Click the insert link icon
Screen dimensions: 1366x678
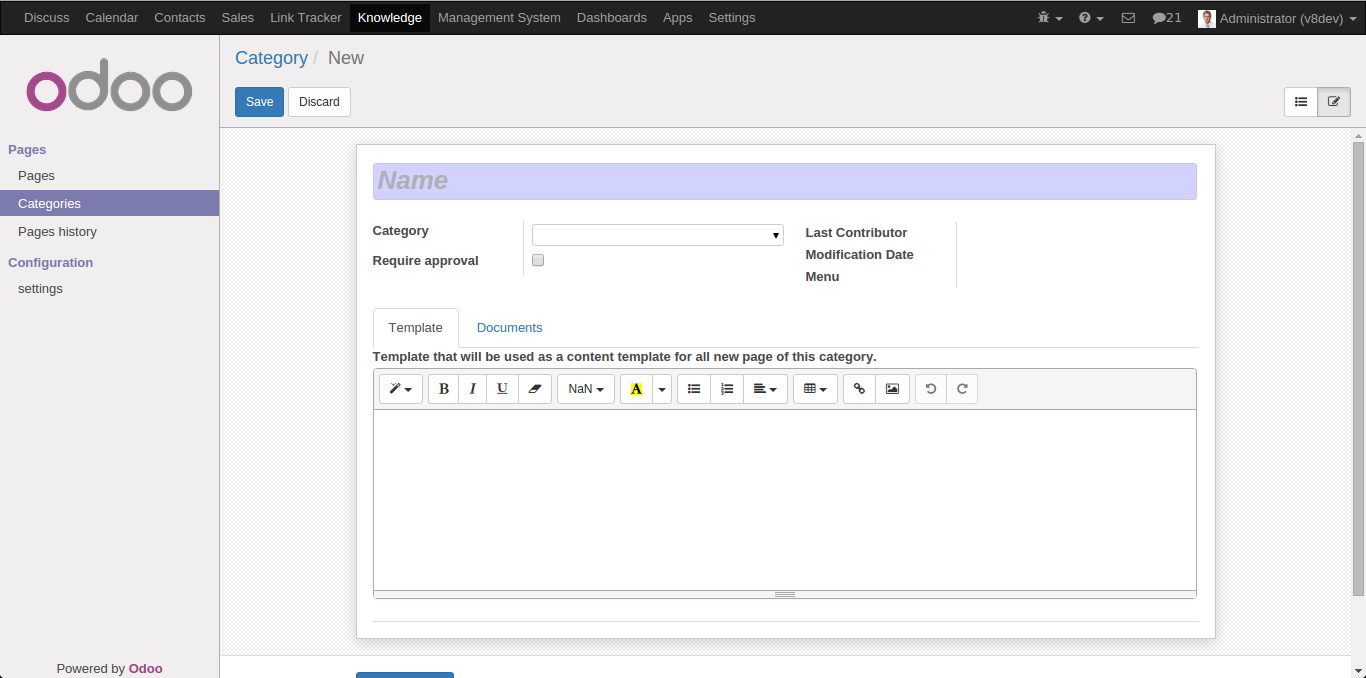[x=859, y=389]
